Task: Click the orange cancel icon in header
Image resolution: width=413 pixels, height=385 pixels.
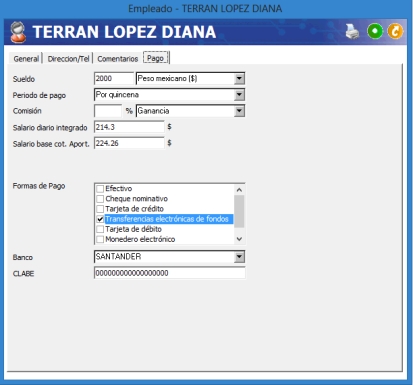Action: tap(395, 31)
